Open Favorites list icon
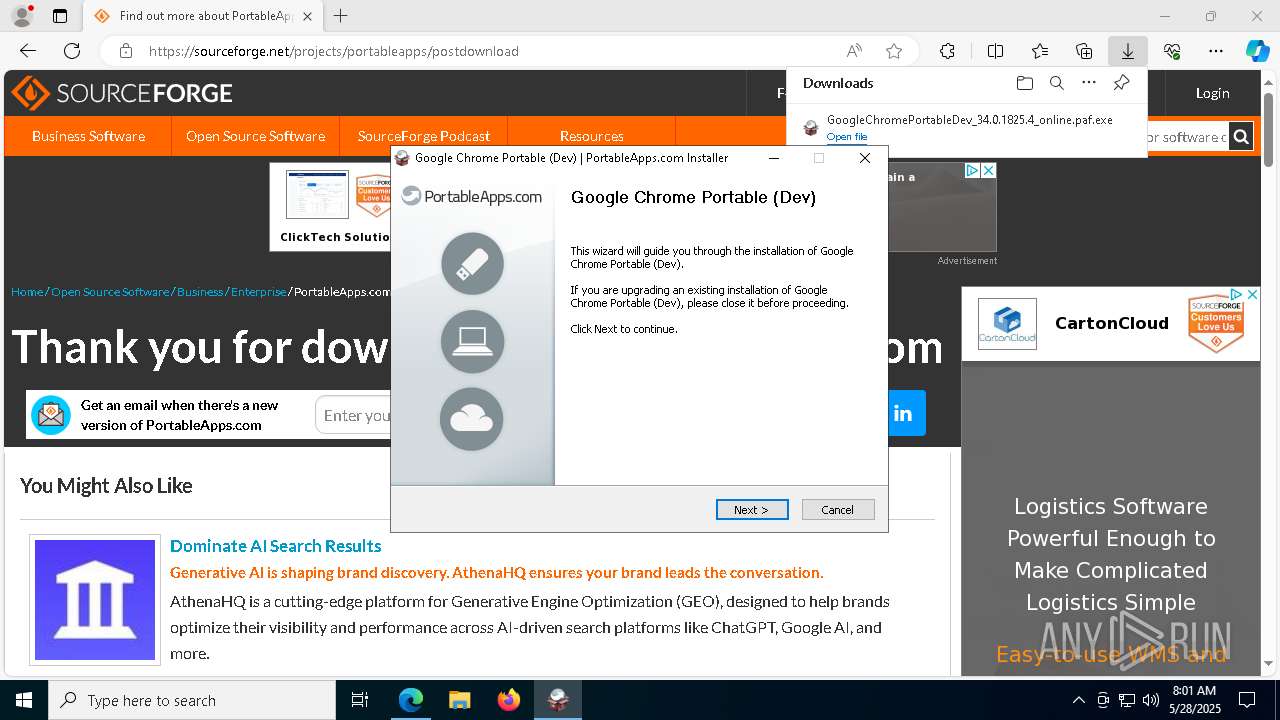1280x720 pixels. coord(1040,51)
